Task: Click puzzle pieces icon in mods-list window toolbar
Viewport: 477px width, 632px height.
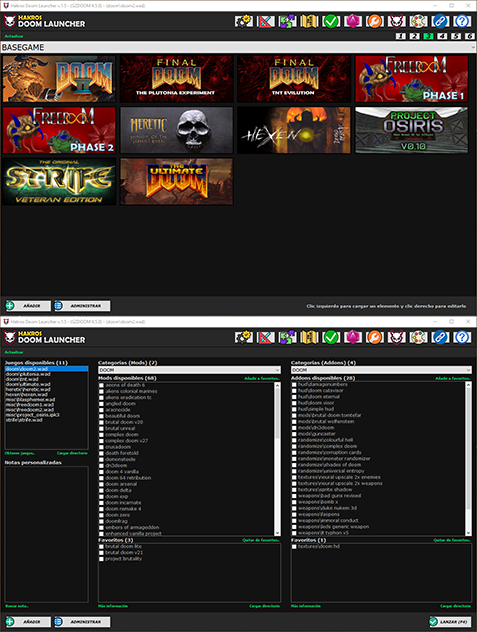Action: pyautogui.click(x=287, y=337)
